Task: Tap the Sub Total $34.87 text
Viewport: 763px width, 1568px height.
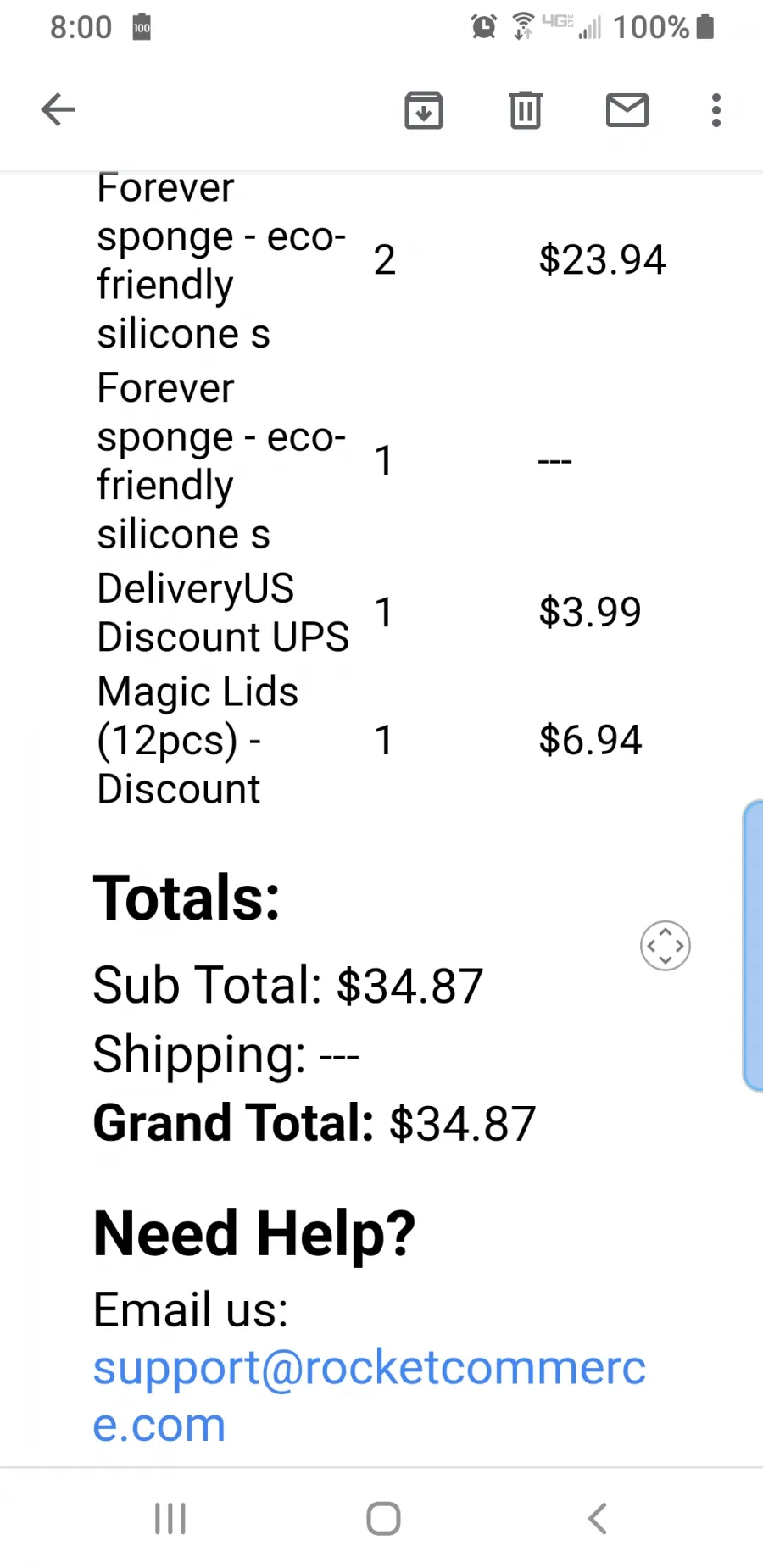Action: tap(288, 986)
